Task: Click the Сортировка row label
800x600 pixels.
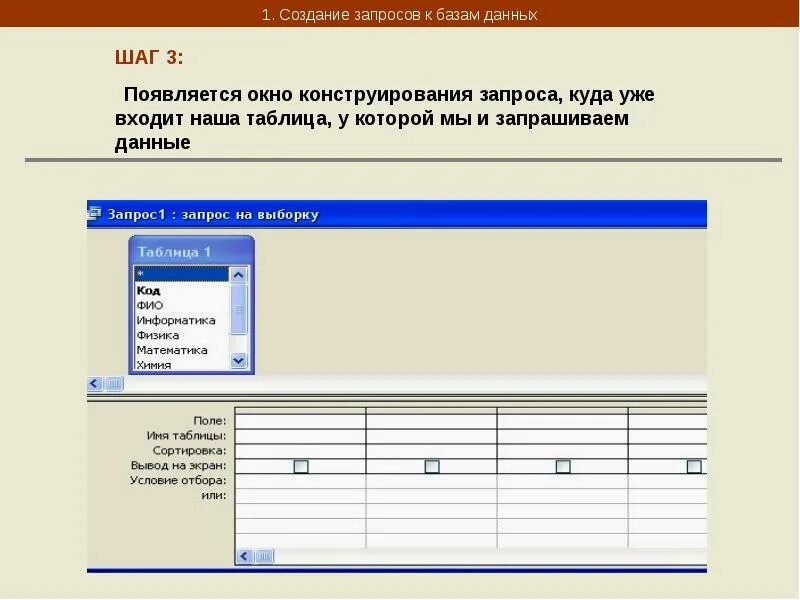Action: click(x=189, y=451)
